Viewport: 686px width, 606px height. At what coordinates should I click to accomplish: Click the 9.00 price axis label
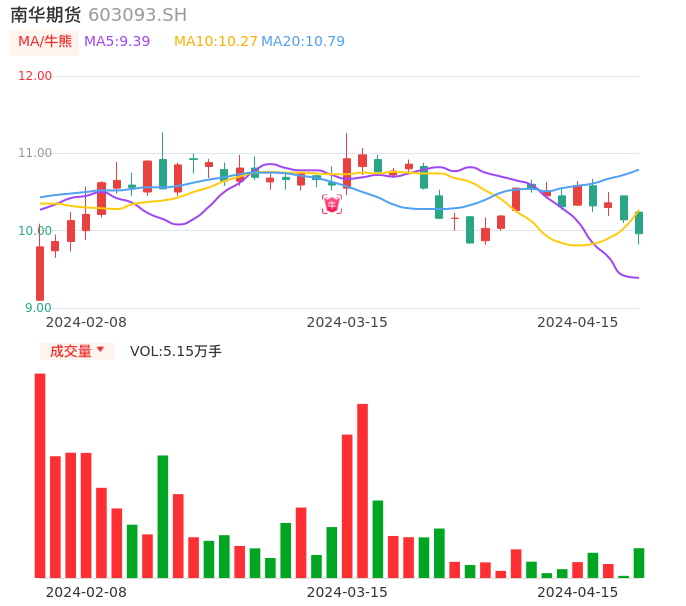point(38,308)
